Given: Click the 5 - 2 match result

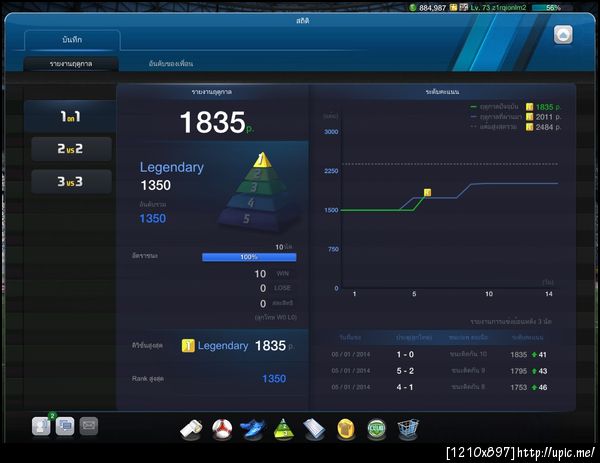Looking at the screenshot, I should tap(405, 371).
